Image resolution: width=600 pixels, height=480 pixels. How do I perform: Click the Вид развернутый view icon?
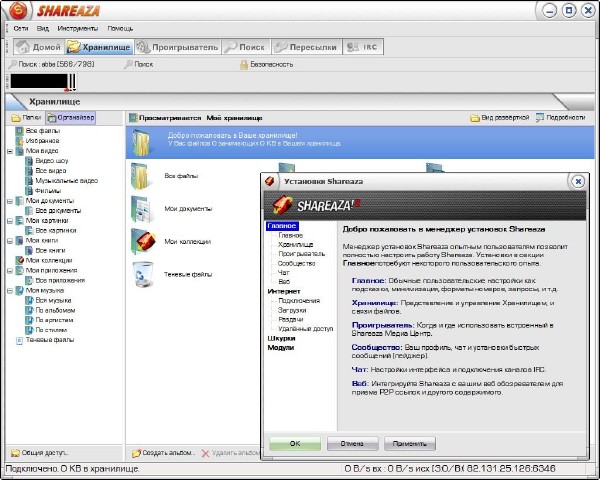[x=475, y=118]
